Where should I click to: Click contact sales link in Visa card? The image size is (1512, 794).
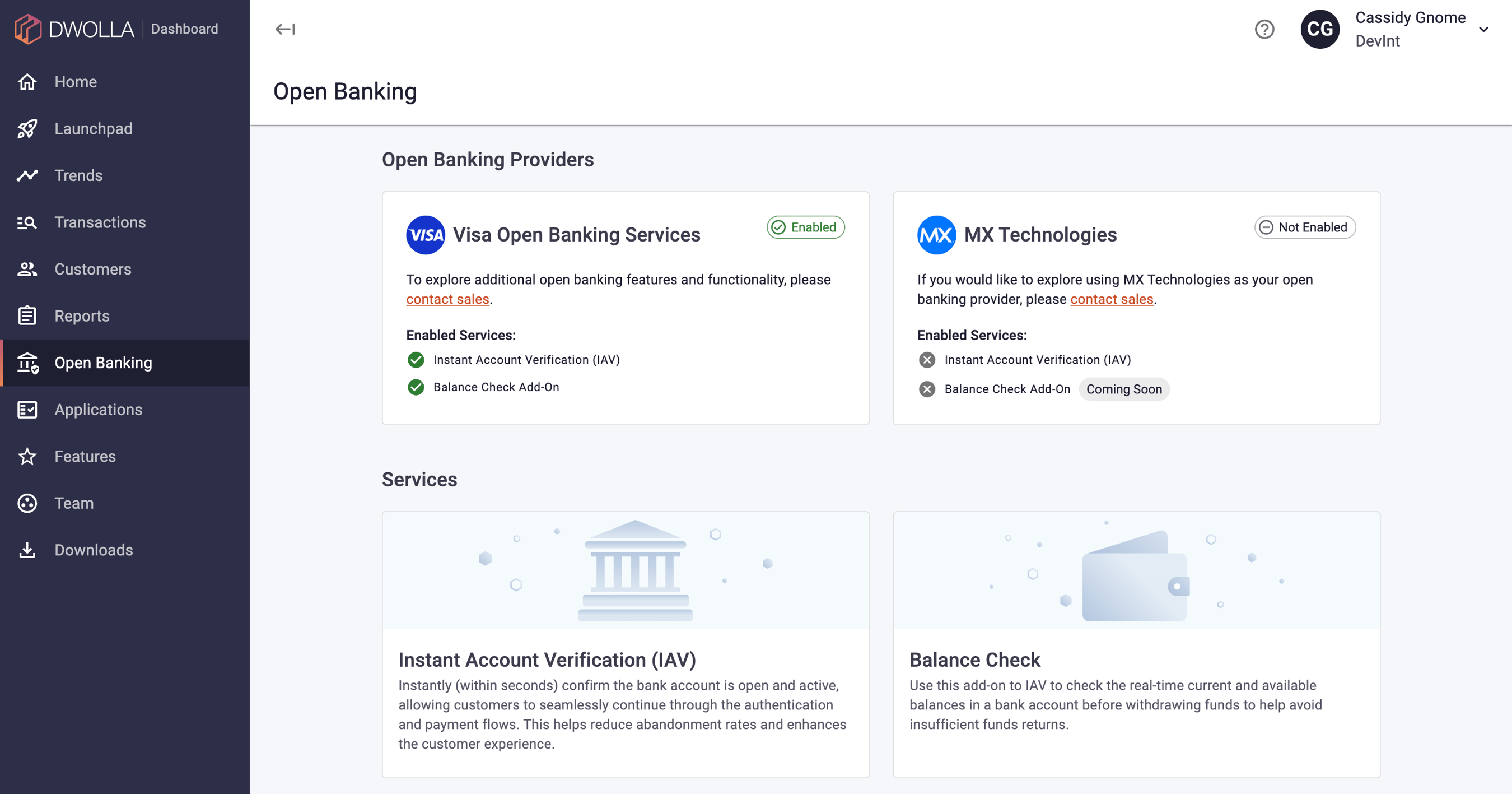point(447,300)
